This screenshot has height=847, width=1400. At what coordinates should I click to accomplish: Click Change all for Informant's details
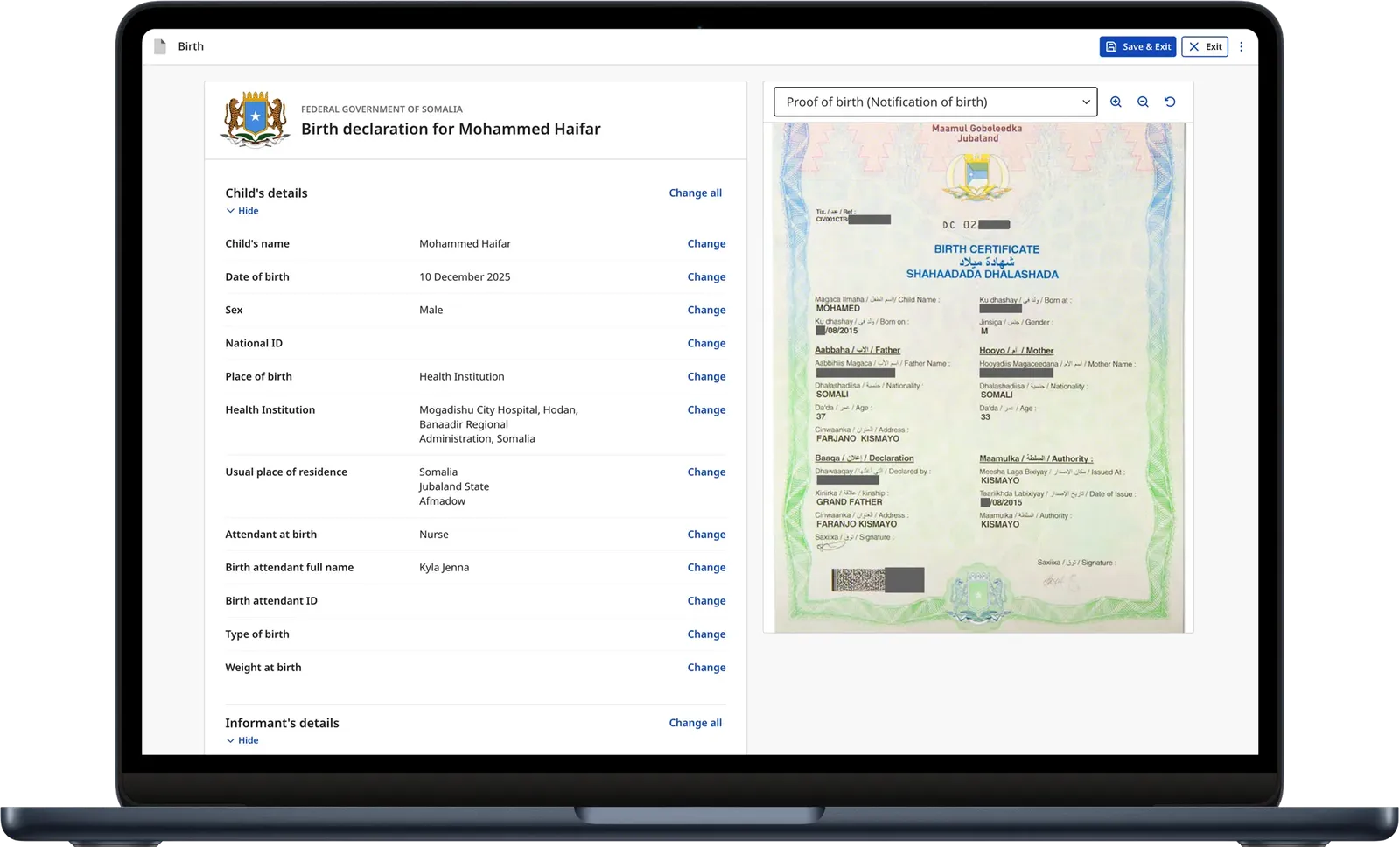tap(696, 723)
